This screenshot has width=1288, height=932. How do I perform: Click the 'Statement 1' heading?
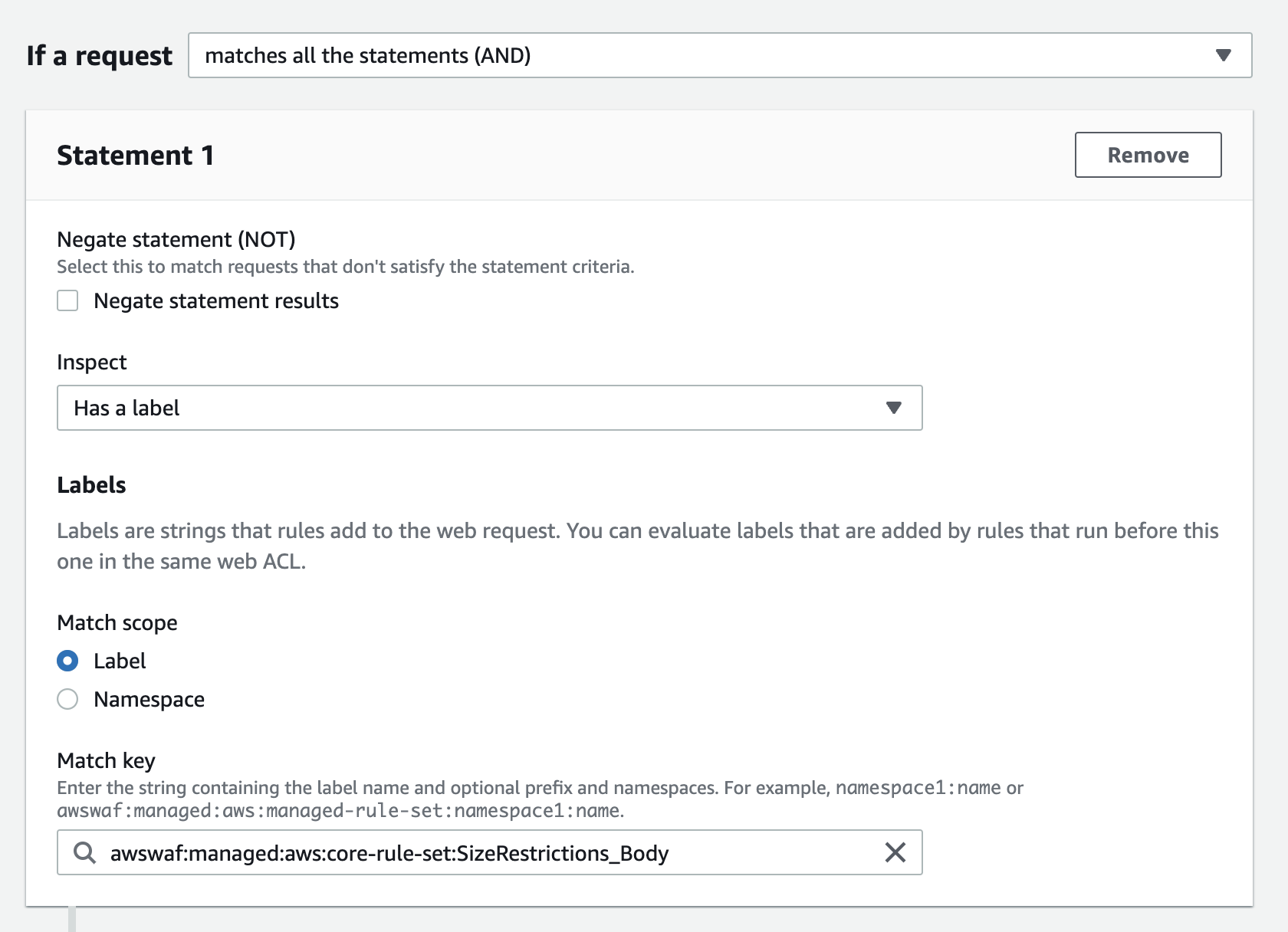135,156
